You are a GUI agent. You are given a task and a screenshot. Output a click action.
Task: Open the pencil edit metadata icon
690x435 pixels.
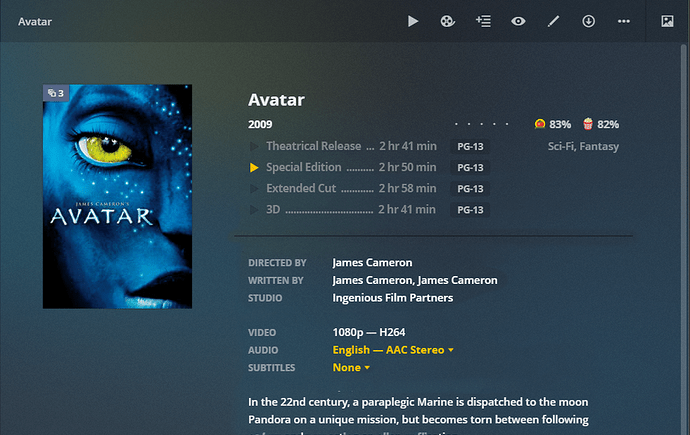coord(553,21)
